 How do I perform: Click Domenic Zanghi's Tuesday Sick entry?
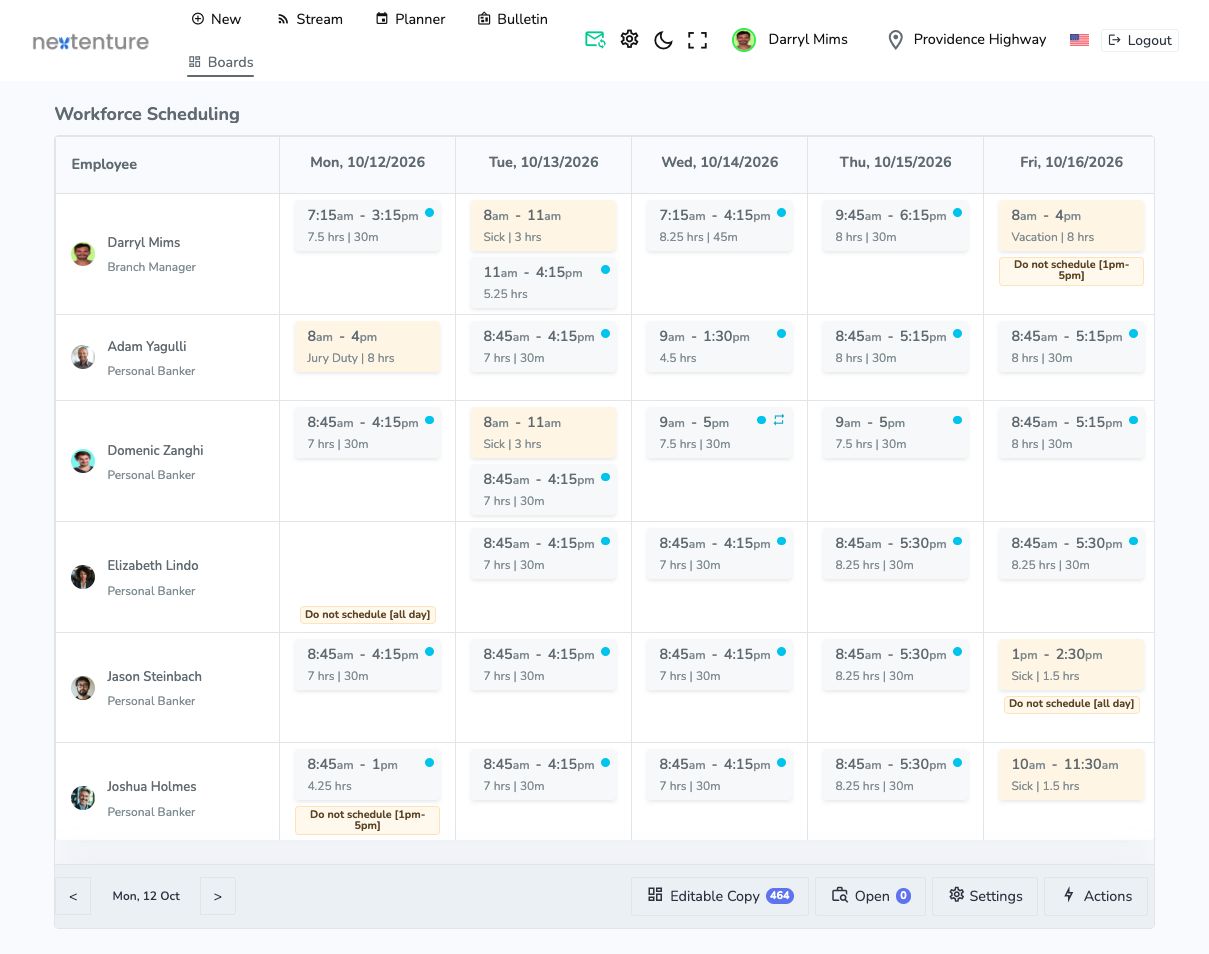543,433
